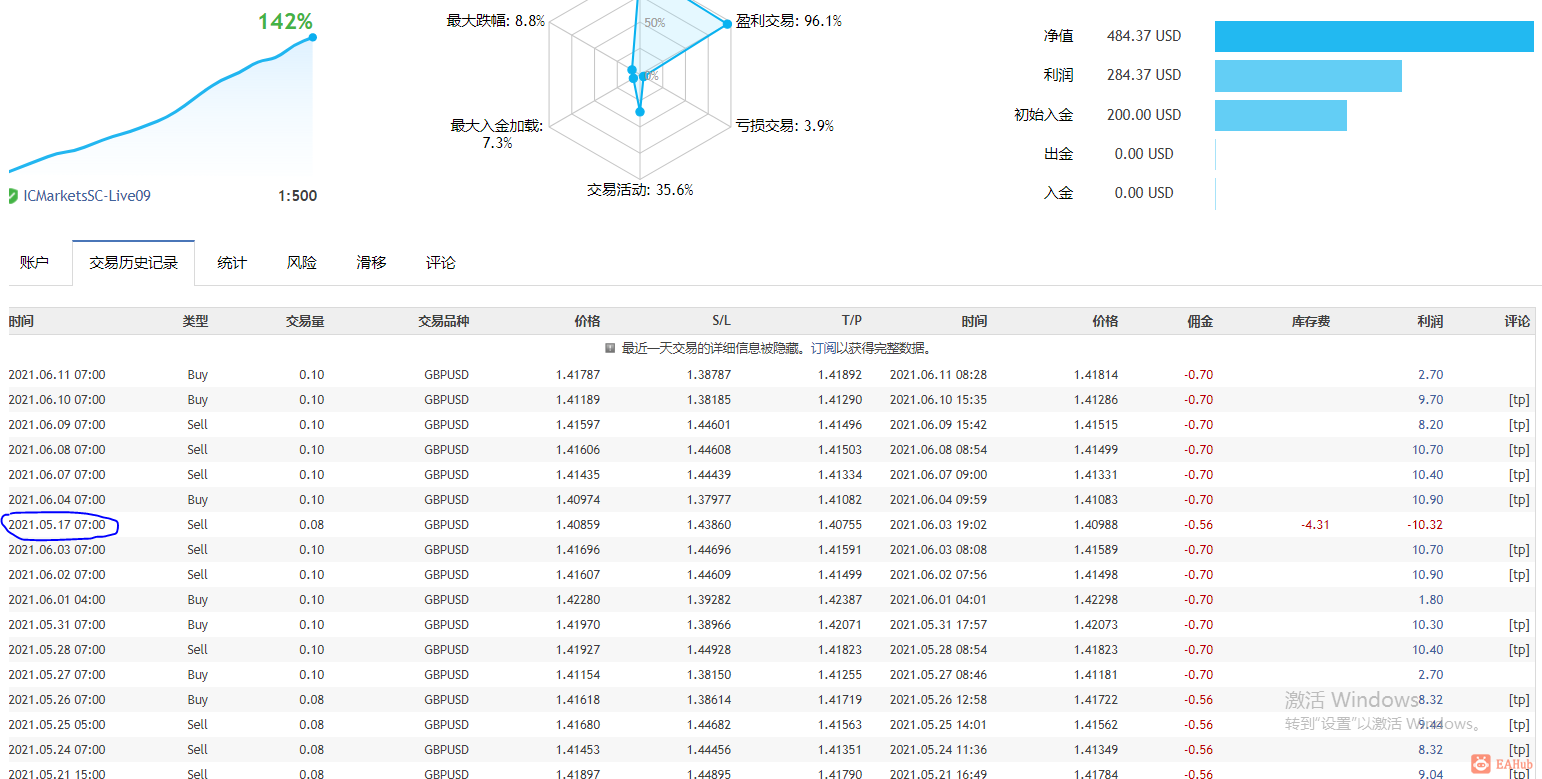Sort by the 佣金 column header
This screenshot has width=1542, height=779.
(1200, 321)
